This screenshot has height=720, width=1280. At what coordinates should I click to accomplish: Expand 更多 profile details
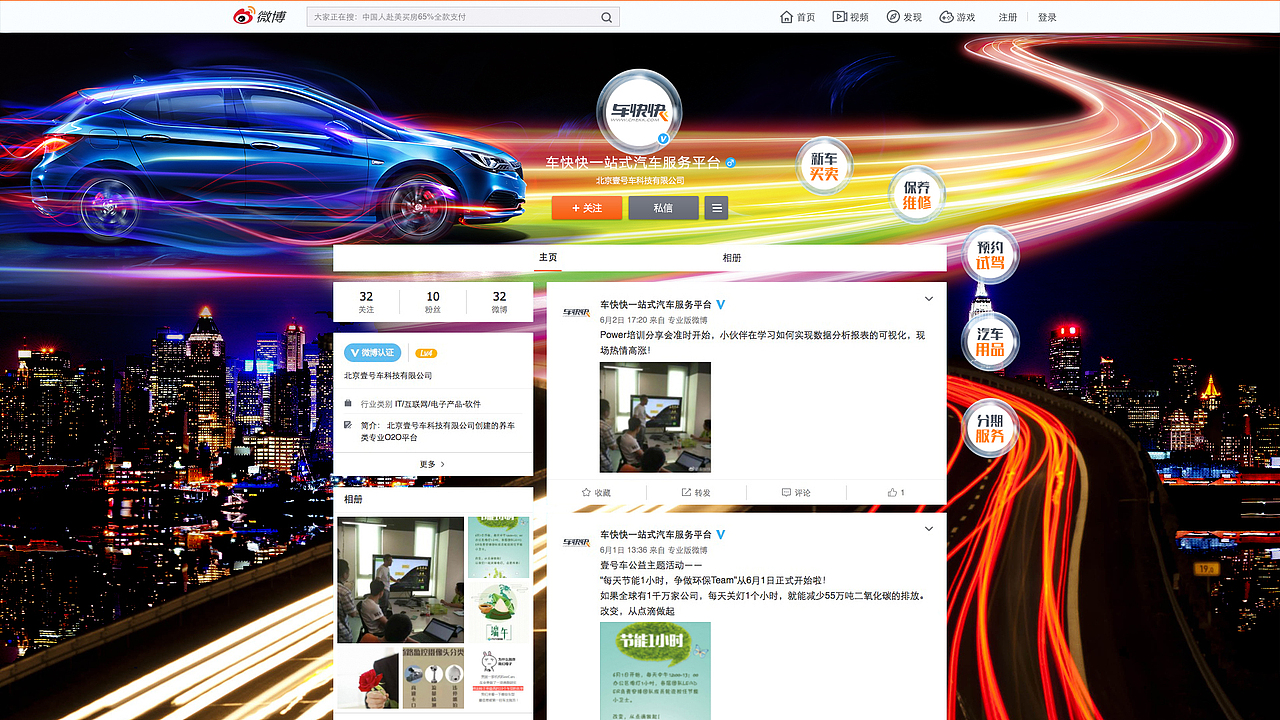tap(432, 464)
